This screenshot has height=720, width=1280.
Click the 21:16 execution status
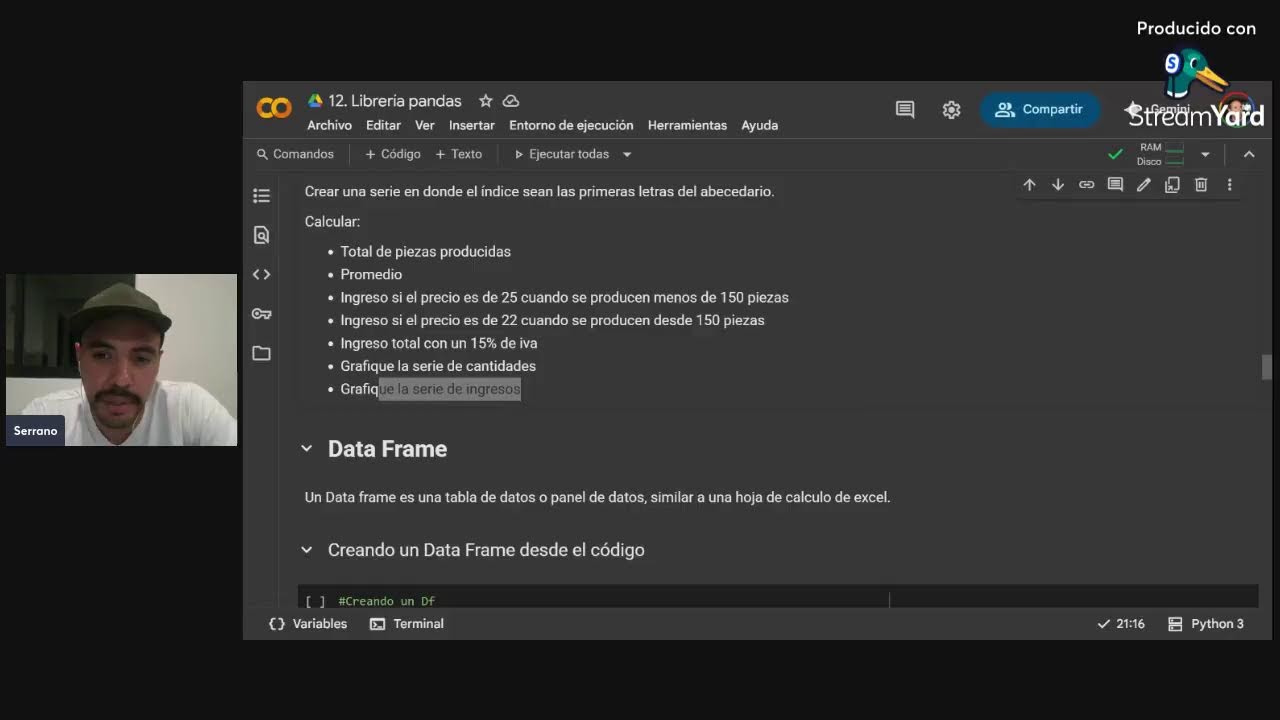(1120, 623)
